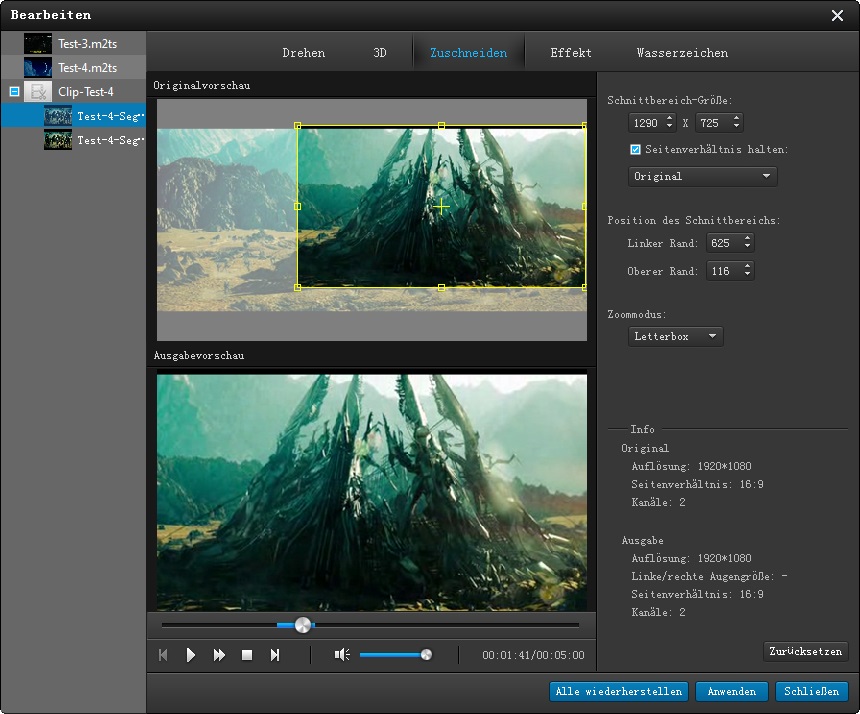860x714 pixels.
Task: Open the Effekt tab
Action: (571, 53)
